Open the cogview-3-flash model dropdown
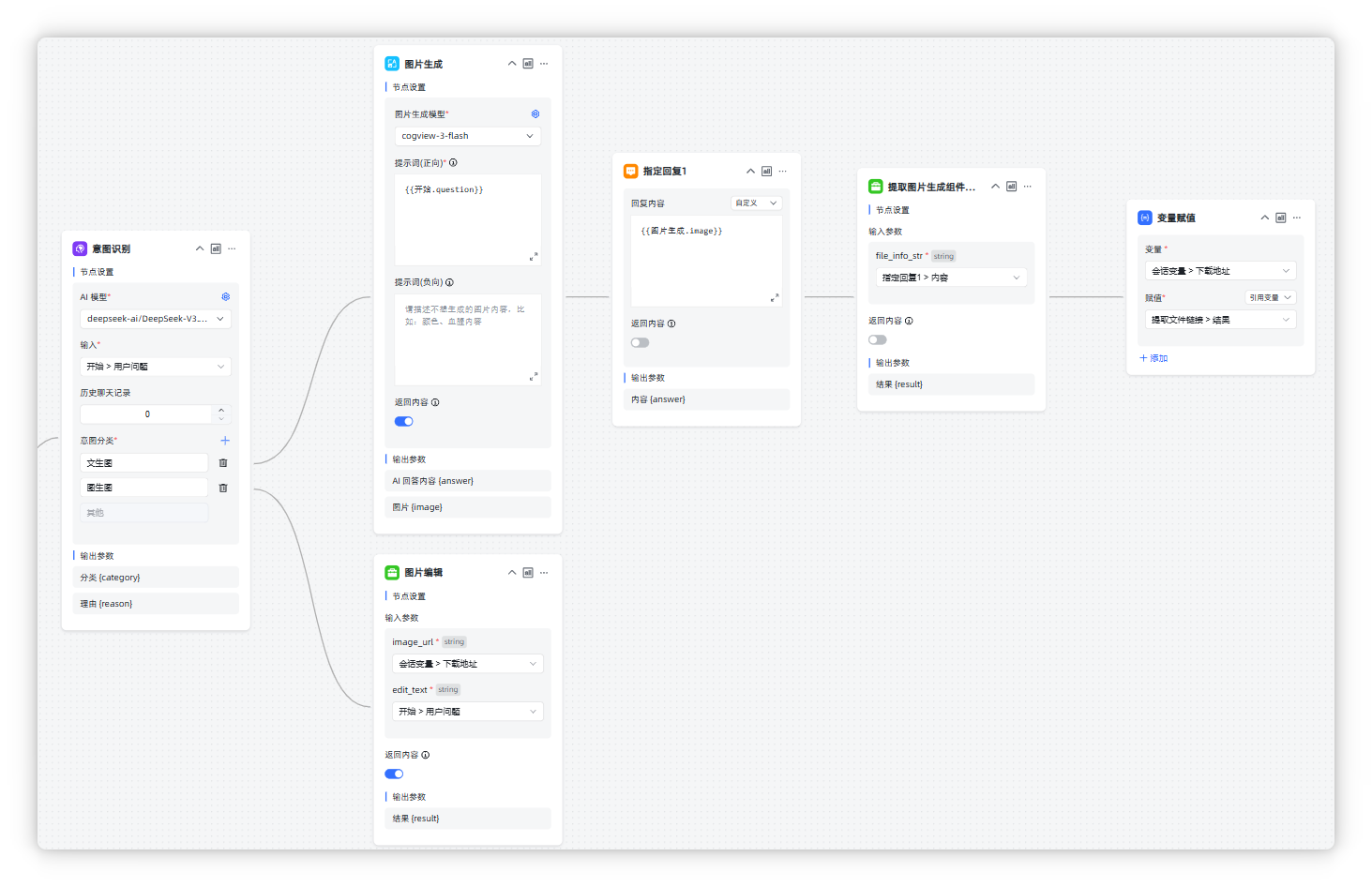1372x887 pixels. point(467,137)
